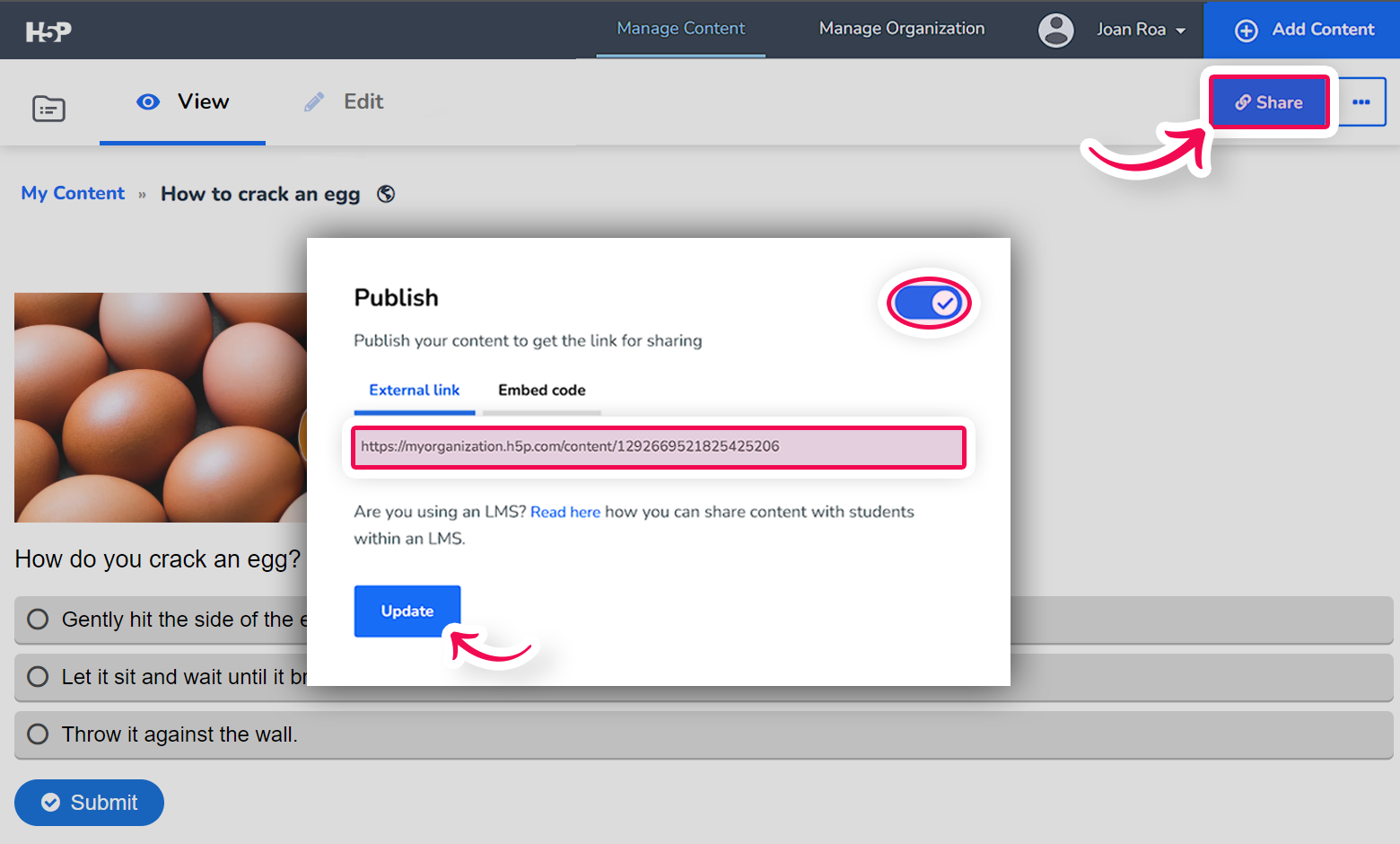Select "Gently hit the side" answer option

pyautogui.click(x=38, y=620)
